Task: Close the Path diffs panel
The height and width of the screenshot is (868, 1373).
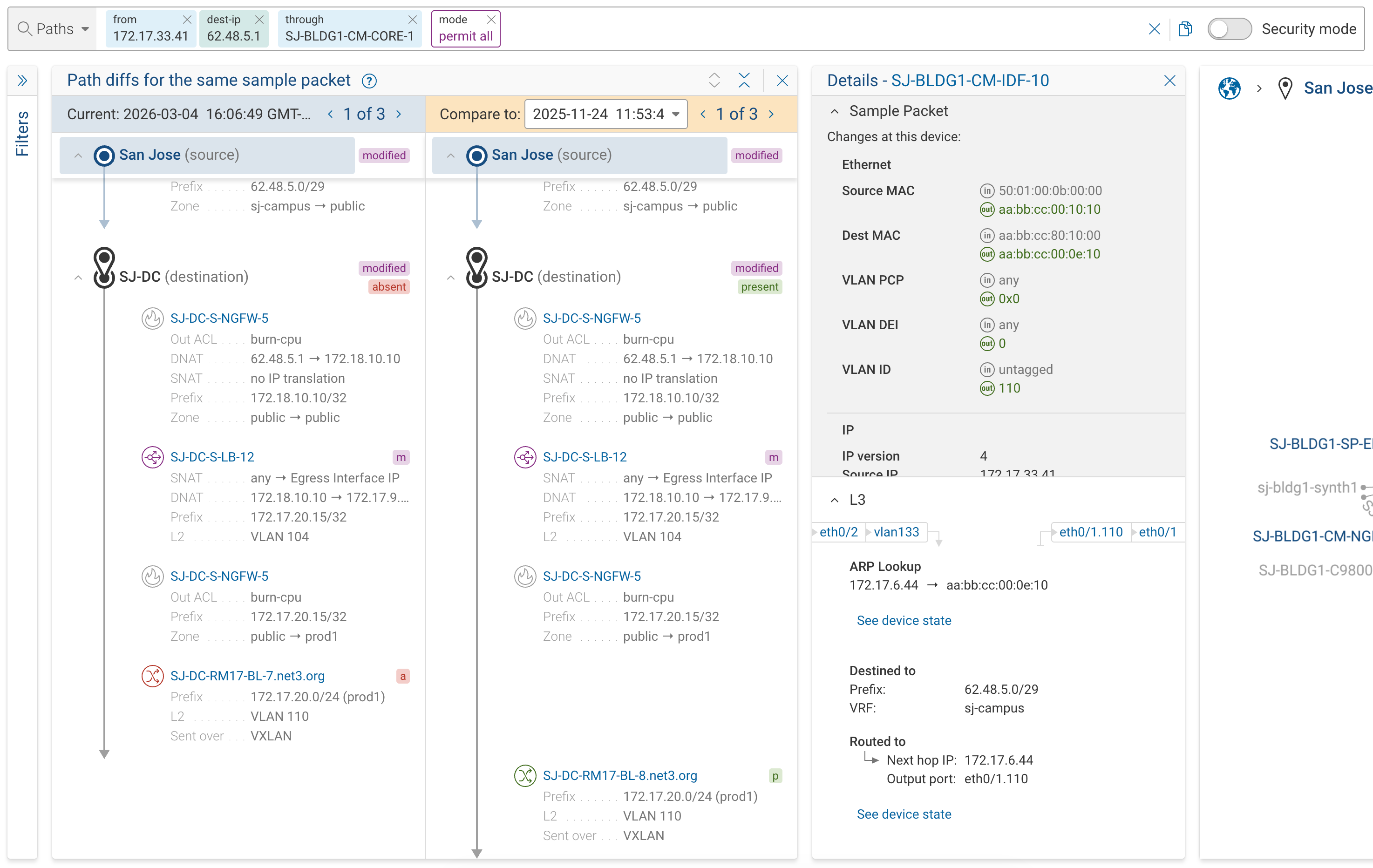Action: [x=782, y=81]
